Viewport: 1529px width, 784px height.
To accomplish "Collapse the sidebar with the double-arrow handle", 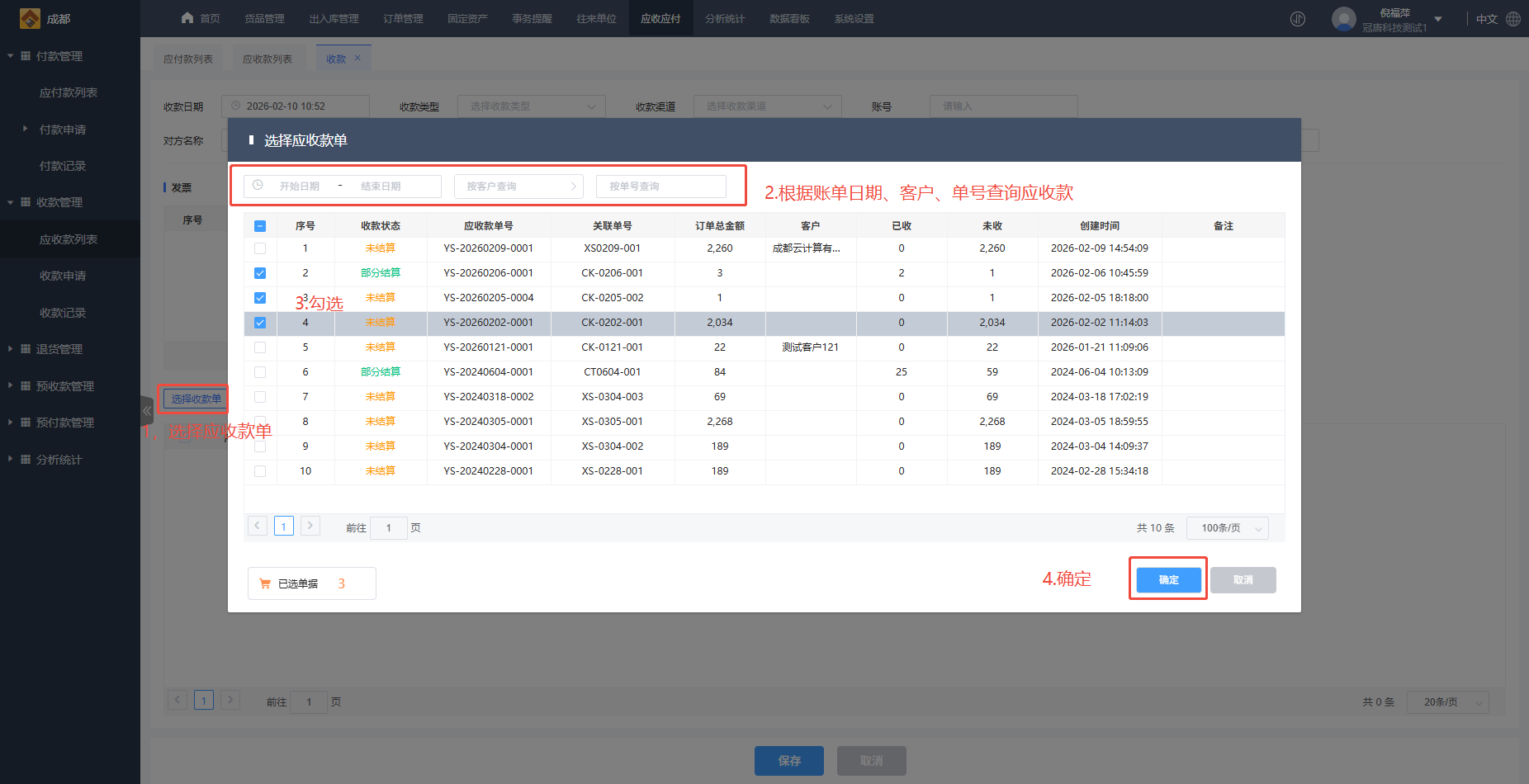I will pos(147,410).
